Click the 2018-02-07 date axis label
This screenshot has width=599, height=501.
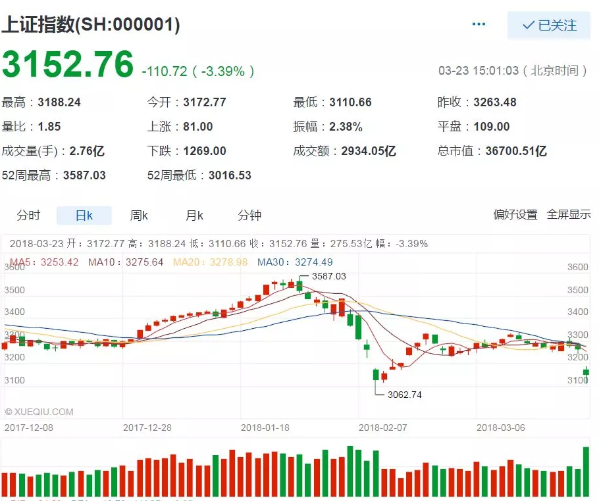coord(383,428)
